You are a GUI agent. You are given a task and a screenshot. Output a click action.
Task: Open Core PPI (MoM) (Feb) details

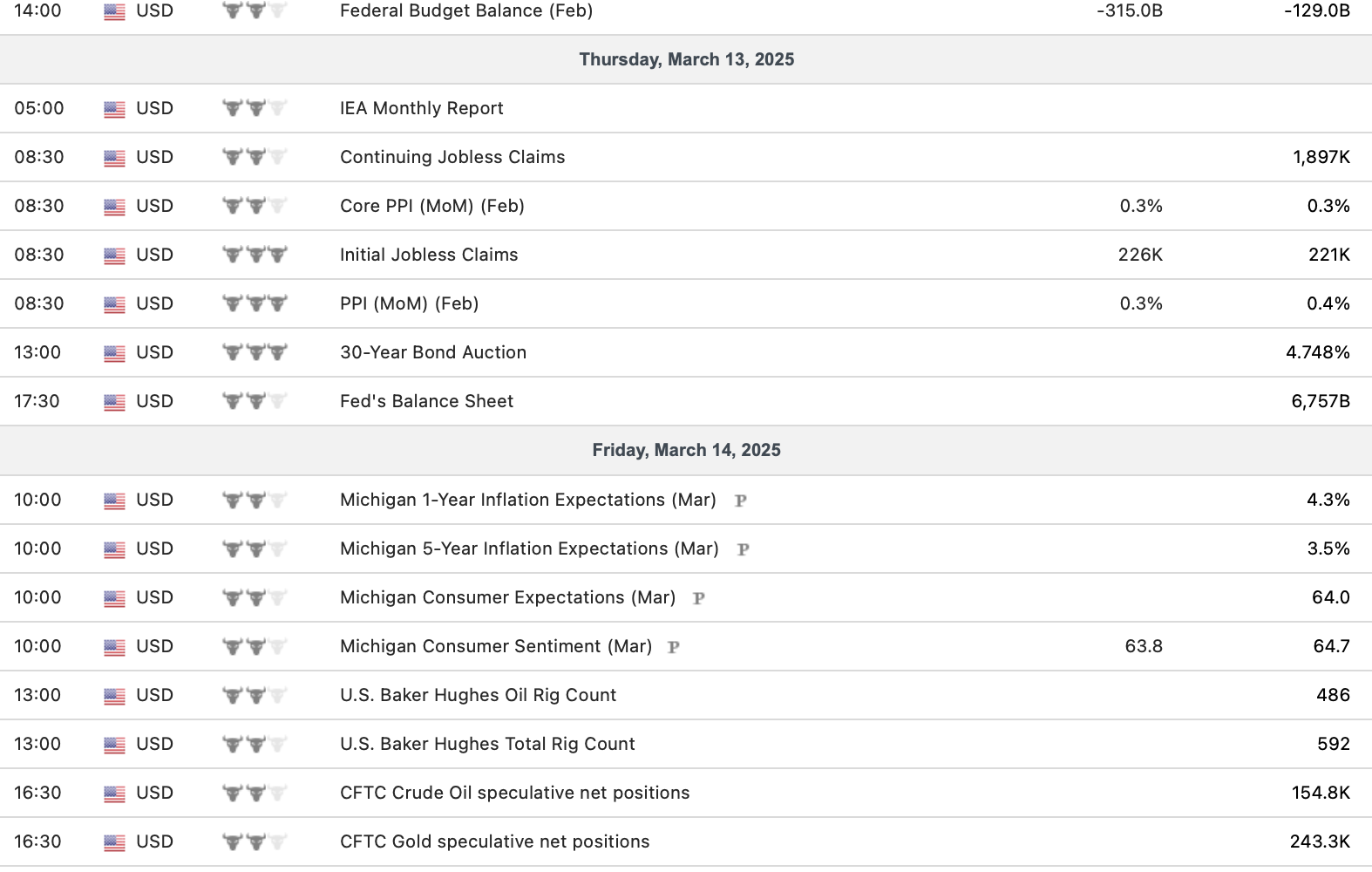432,206
